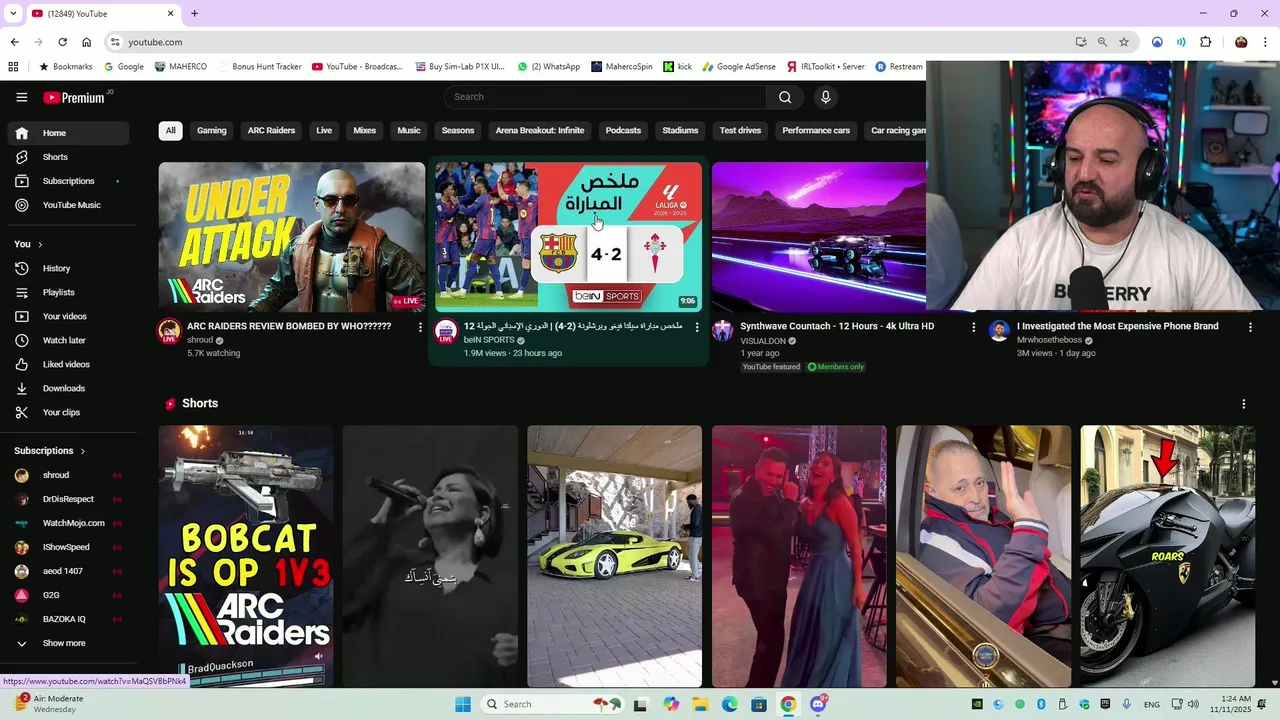The width and height of the screenshot is (1280, 720).
Task: Click the beIN SPORTS channel avatar
Action: pos(446,331)
